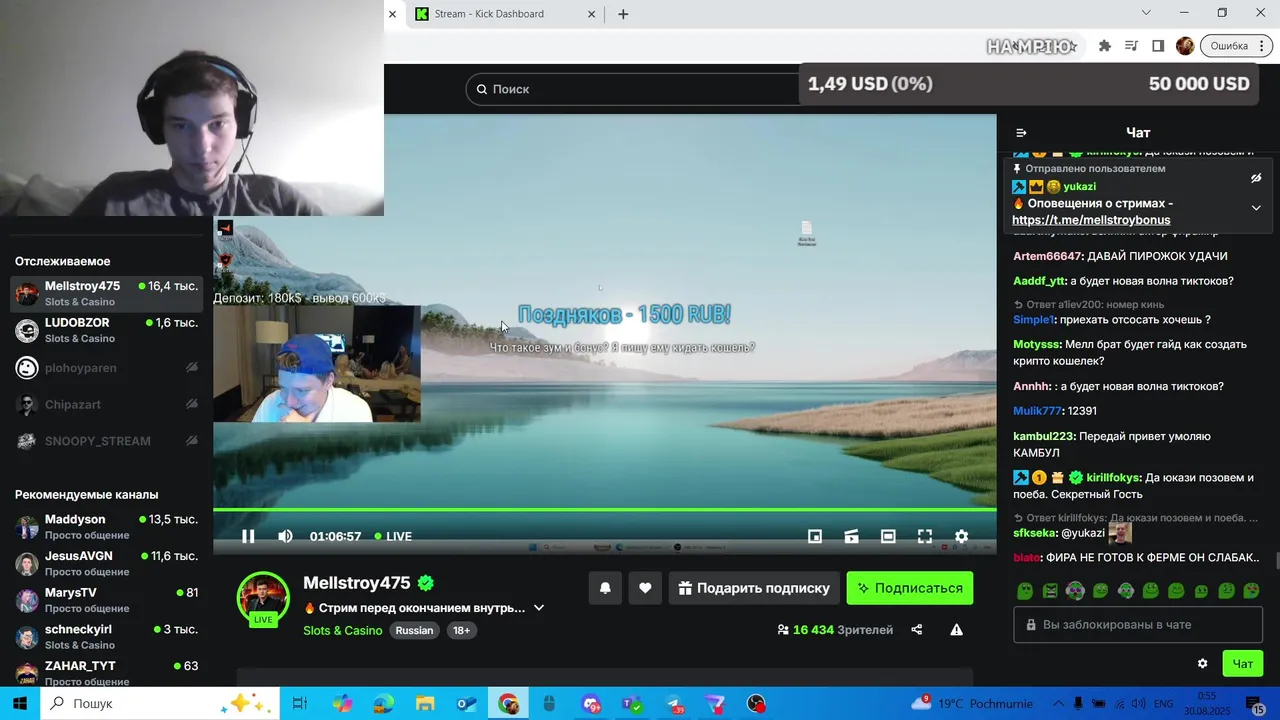Viewport: 1280px width, 720px height.
Task: Open Windows notification center
Action: tap(1255, 707)
